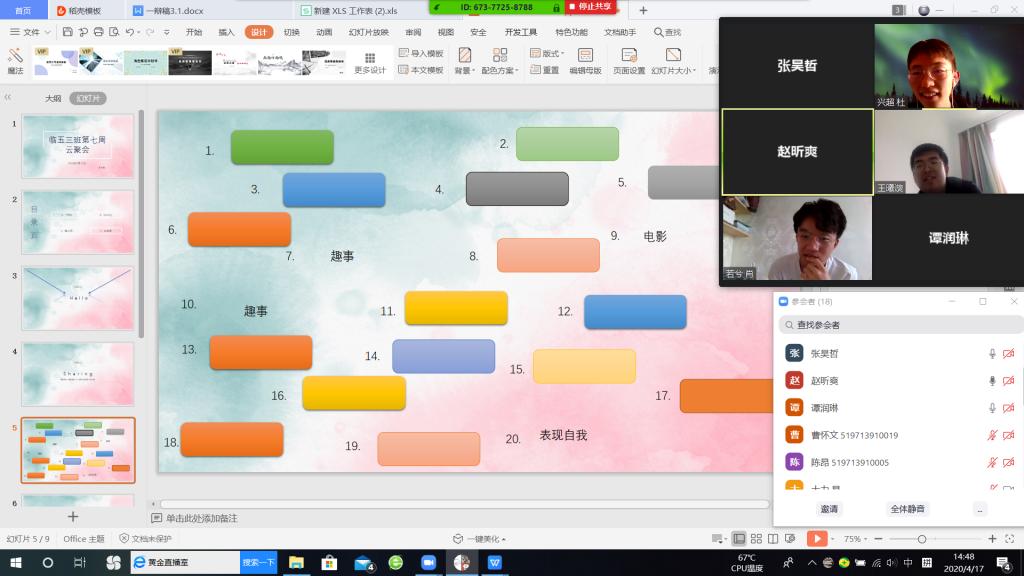The width and height of the screenshot is (1024, 576).
Task: Switch to normal view icon in status bar
Action: [739, 539]
